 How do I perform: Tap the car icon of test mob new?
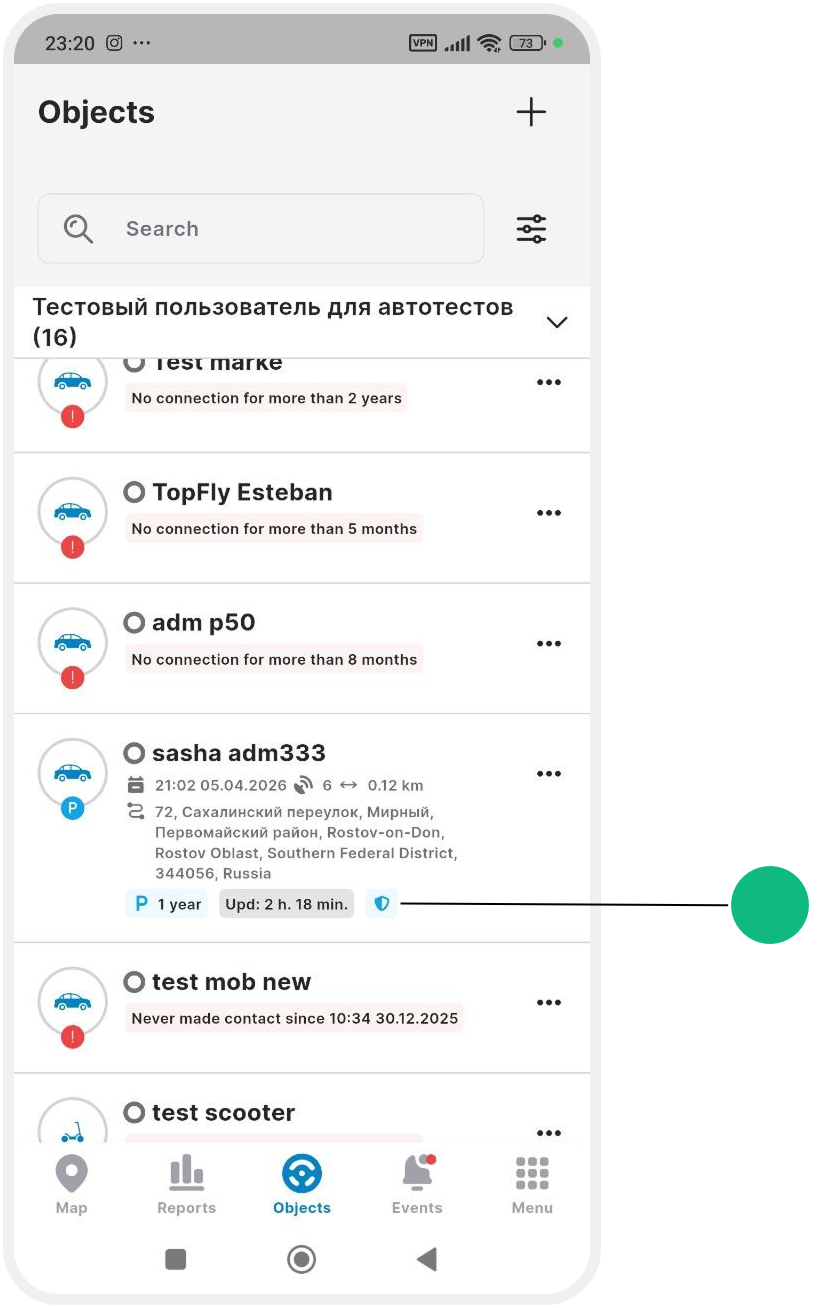(72, 1002)
